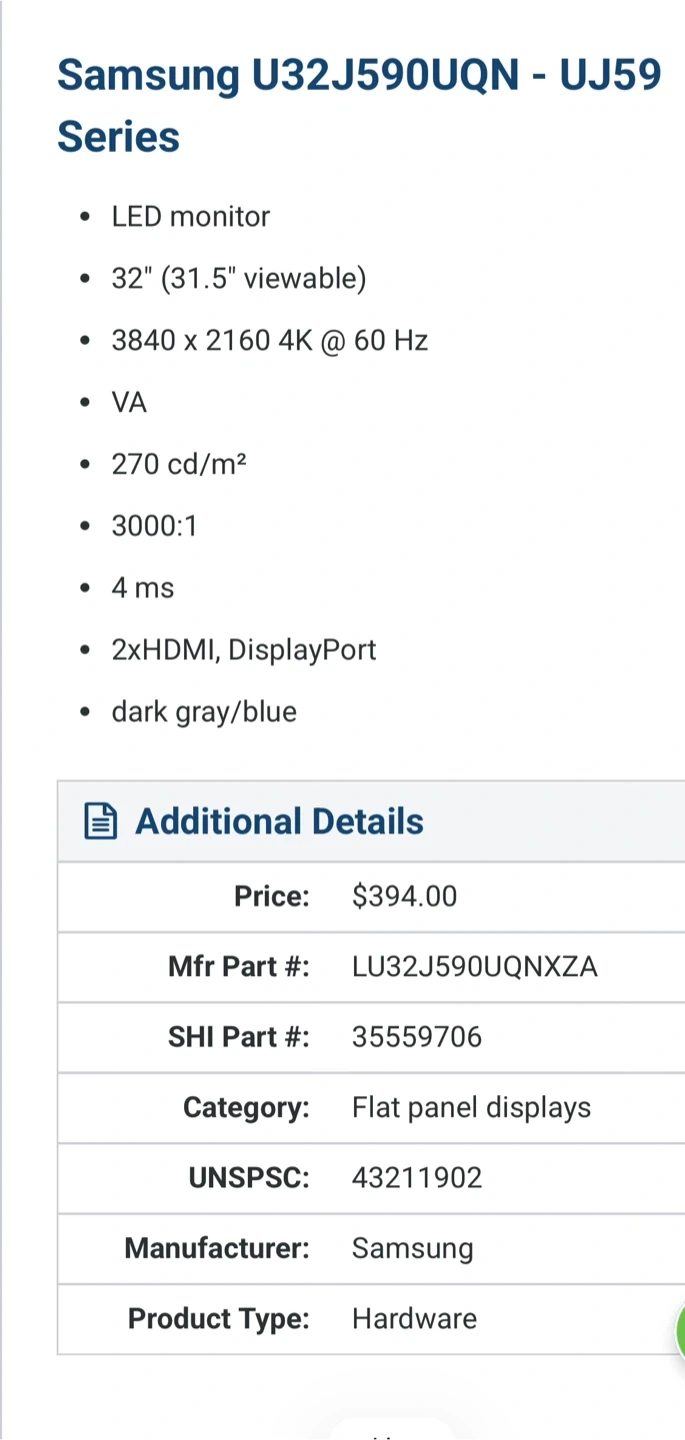Image resolution: width=685 pixels, height=1440 pixels.
Task: Tap the partially visible button at page bottom
Action: click(x=390, y=1428)
